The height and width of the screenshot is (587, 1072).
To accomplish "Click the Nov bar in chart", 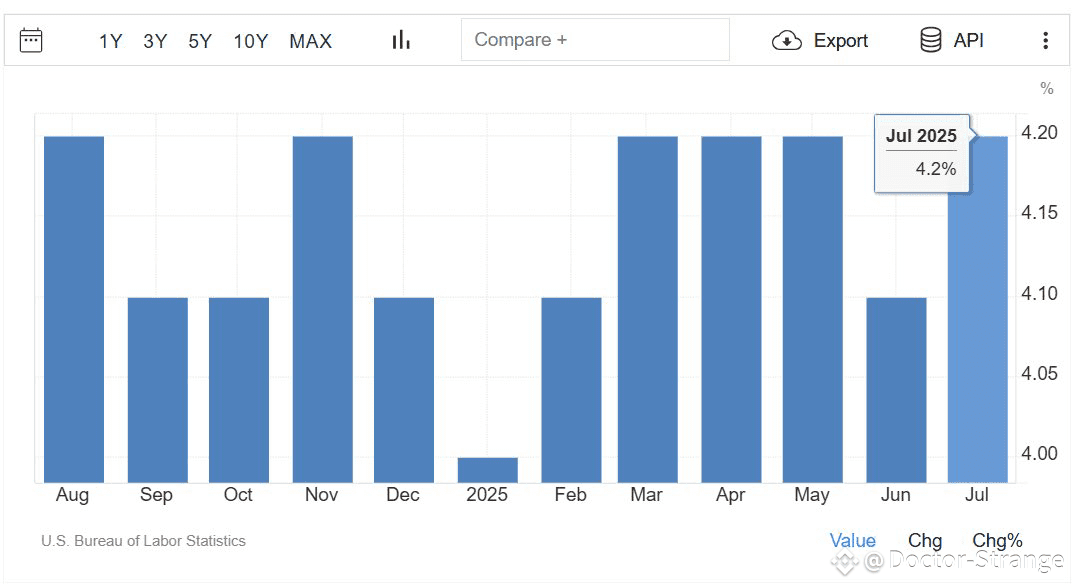I will click(323, 310).
